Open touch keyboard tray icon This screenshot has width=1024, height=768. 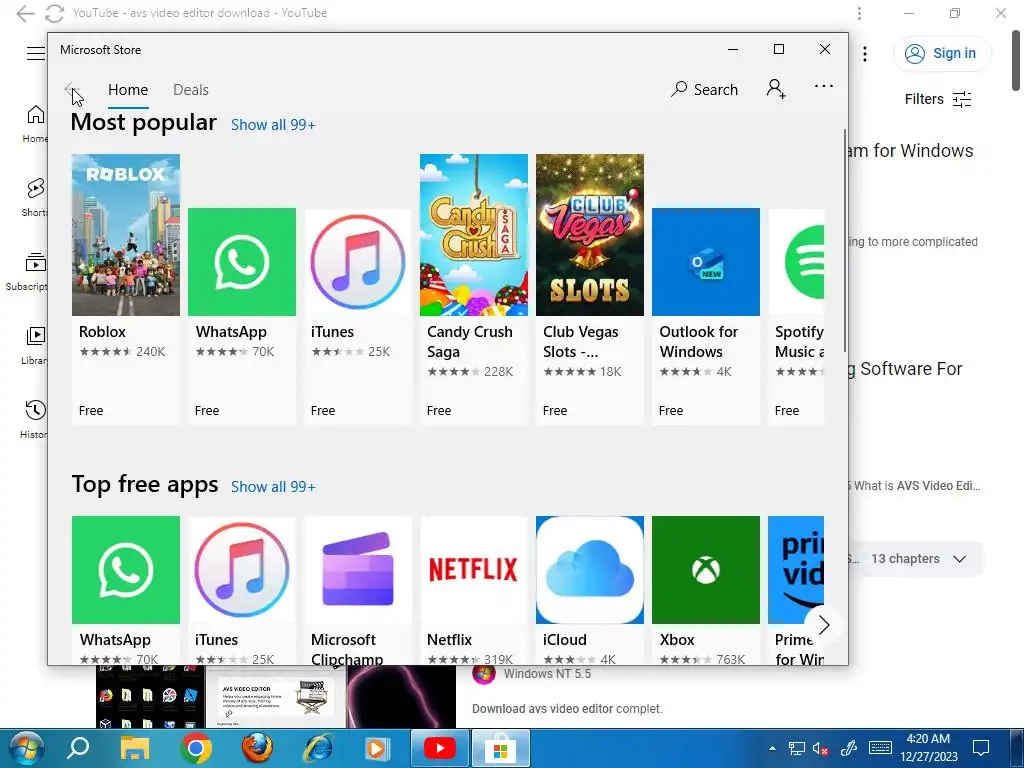(880, 748)
